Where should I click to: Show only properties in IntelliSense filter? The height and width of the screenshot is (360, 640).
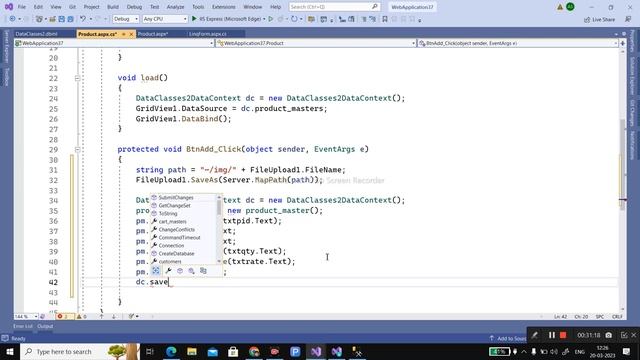(168, 271)
